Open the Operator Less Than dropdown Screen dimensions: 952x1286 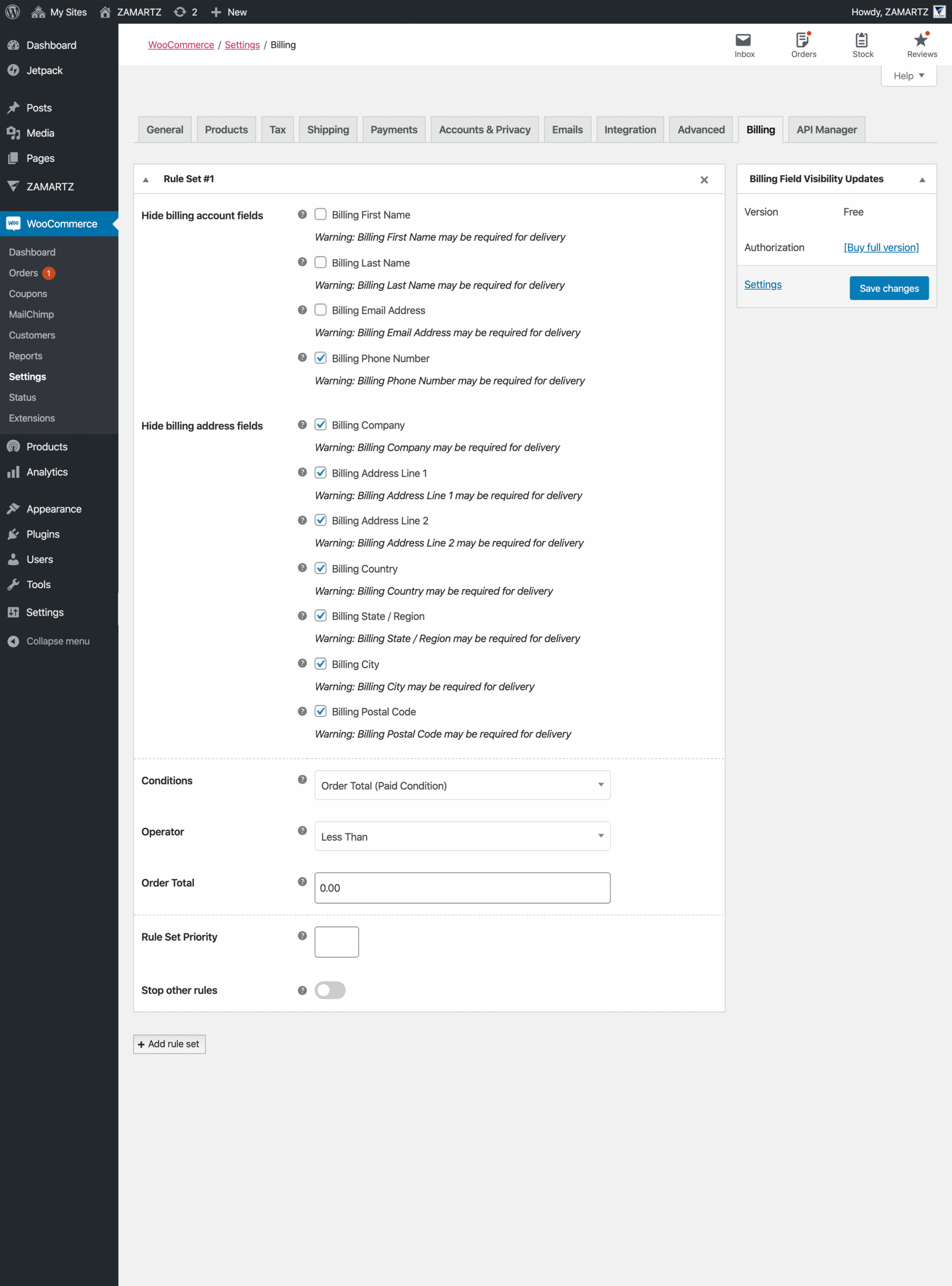click(461, 836)
